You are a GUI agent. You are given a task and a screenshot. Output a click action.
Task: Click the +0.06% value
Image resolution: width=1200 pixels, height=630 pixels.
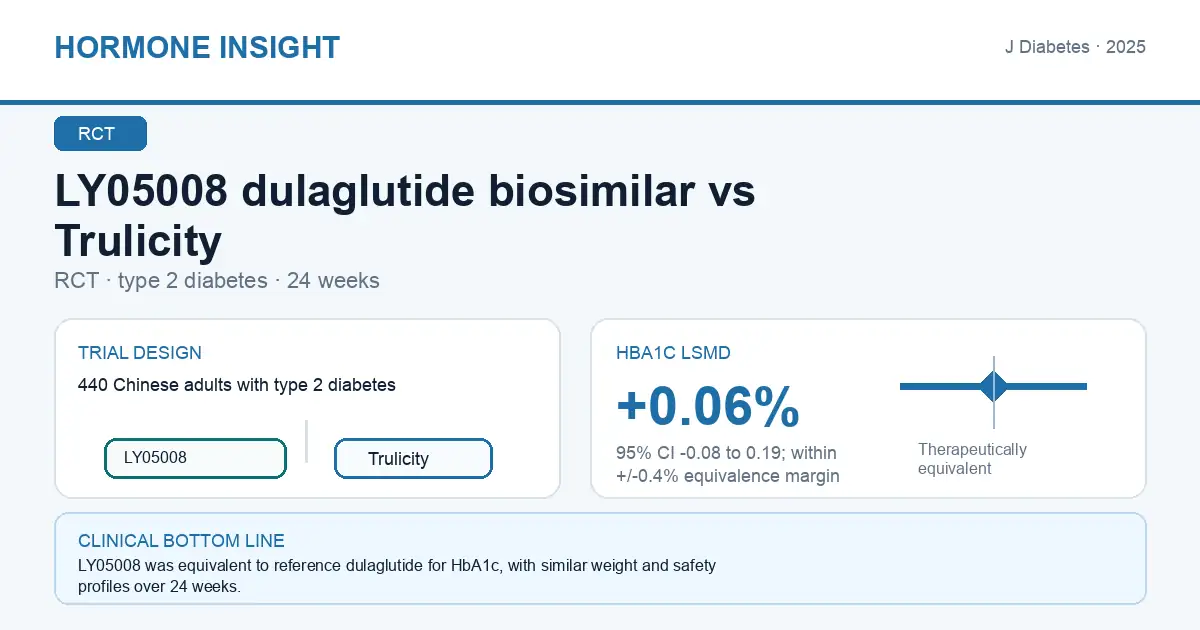coord(708,407)
